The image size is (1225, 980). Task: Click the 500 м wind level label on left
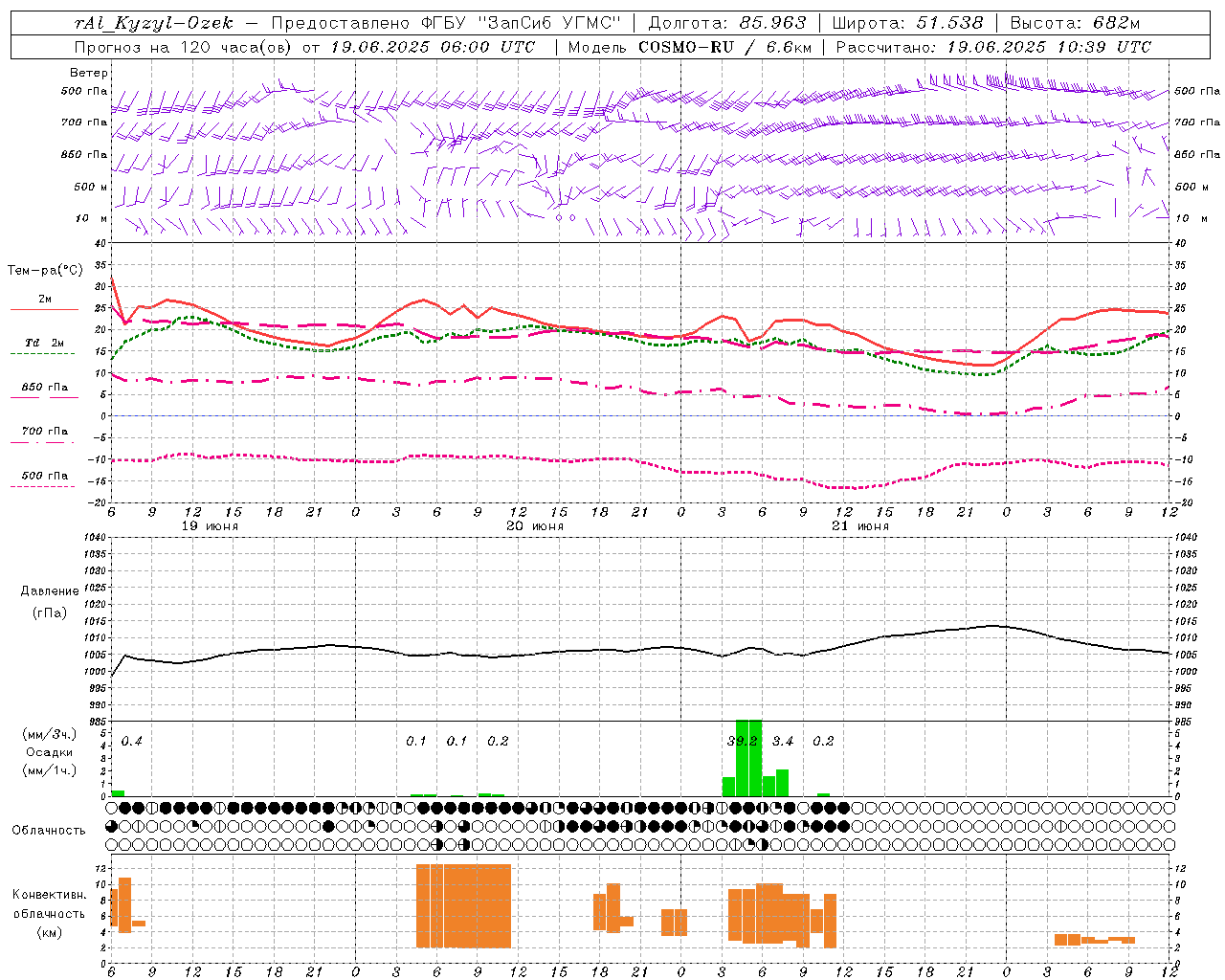[x=91, y=187]
